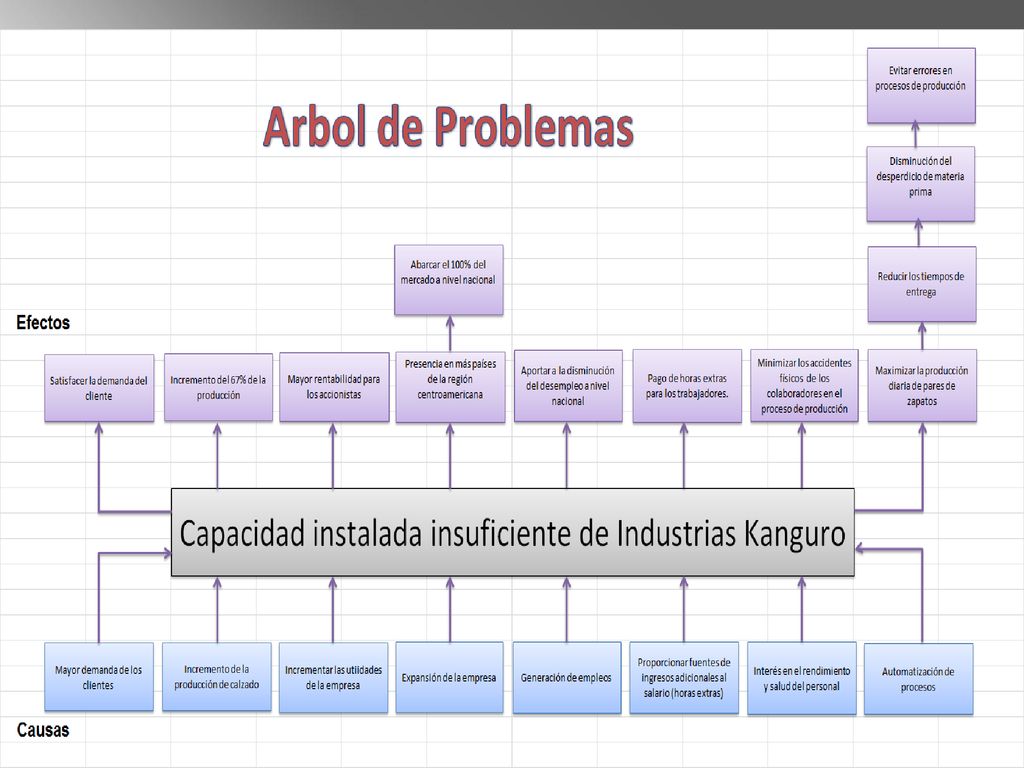Select the 'Incremento del 67% de la producción' box

point(218,387)
